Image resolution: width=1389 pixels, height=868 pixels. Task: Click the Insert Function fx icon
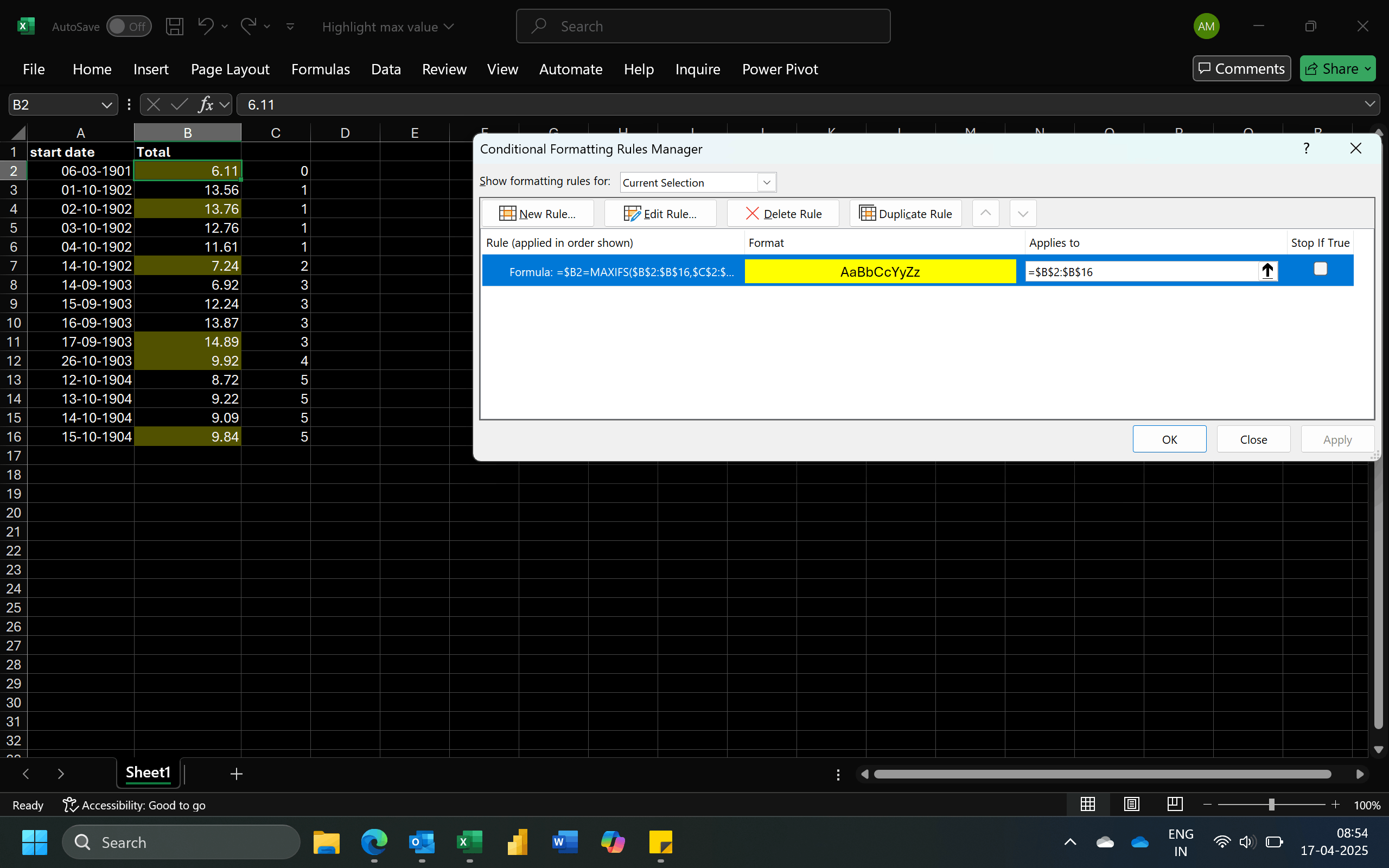click(x=205, y=105)
